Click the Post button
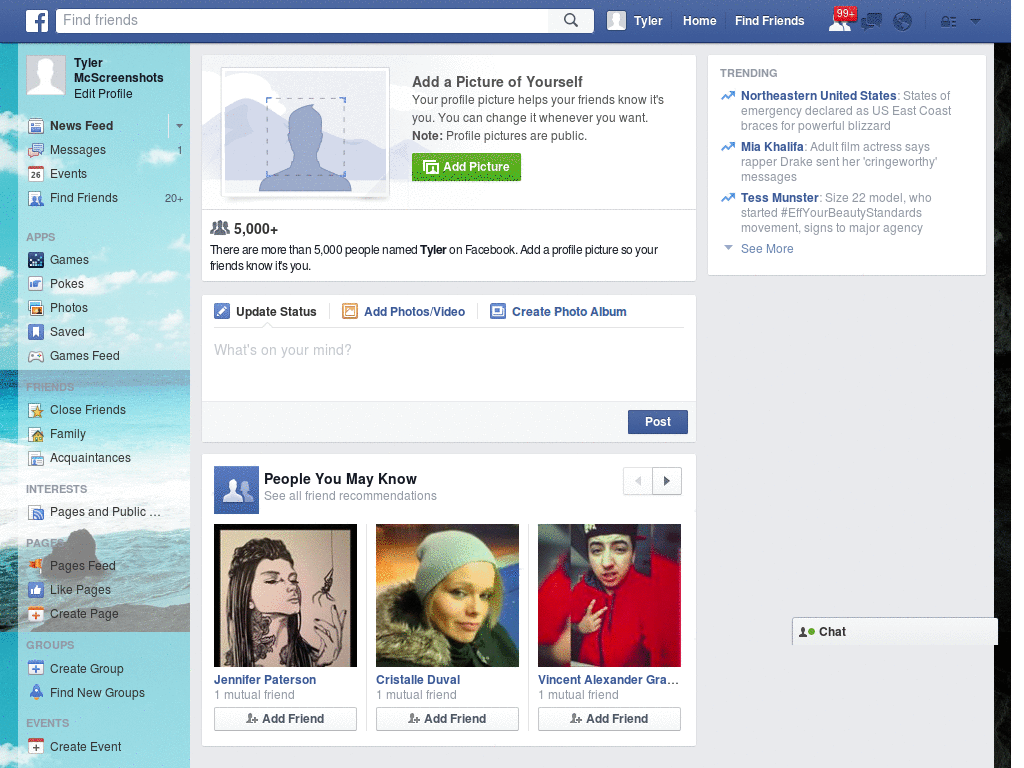Viewport: 1024px width, 768px height. click(x=658, y=422)
